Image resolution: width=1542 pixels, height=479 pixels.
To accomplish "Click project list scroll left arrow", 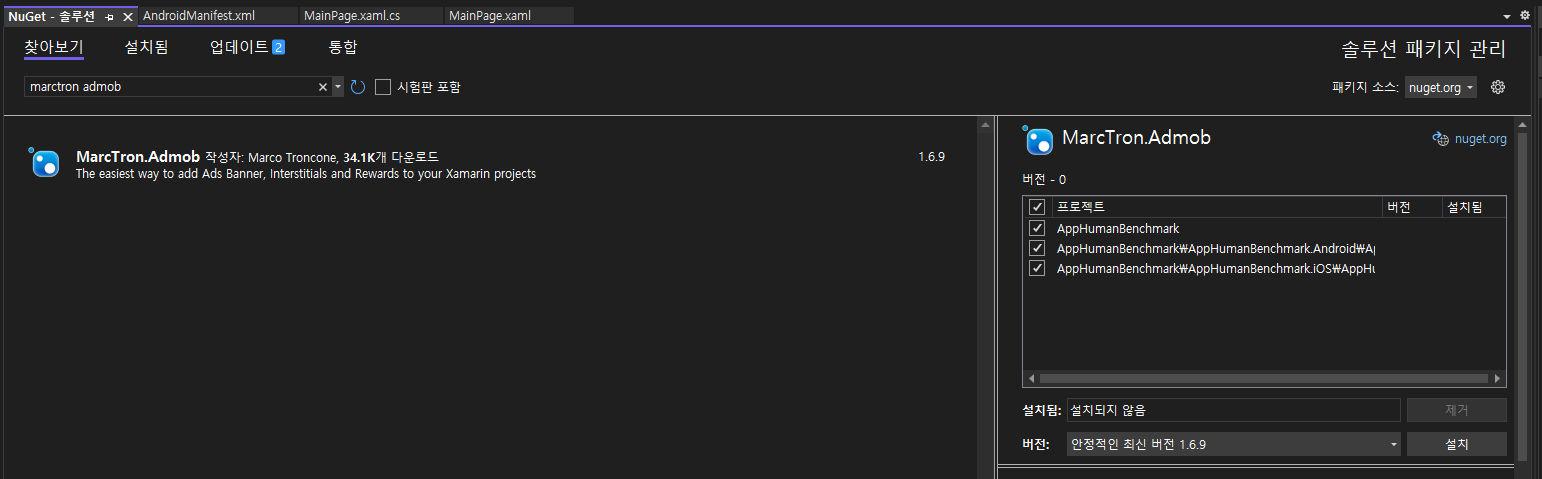I will click(1031, 379).
